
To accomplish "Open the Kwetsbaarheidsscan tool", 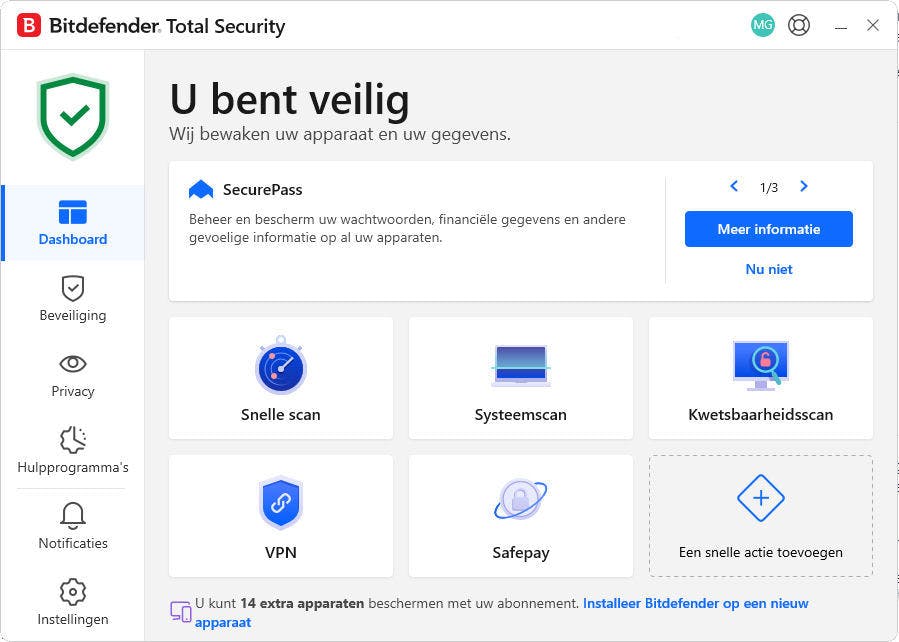I will 760,378.
